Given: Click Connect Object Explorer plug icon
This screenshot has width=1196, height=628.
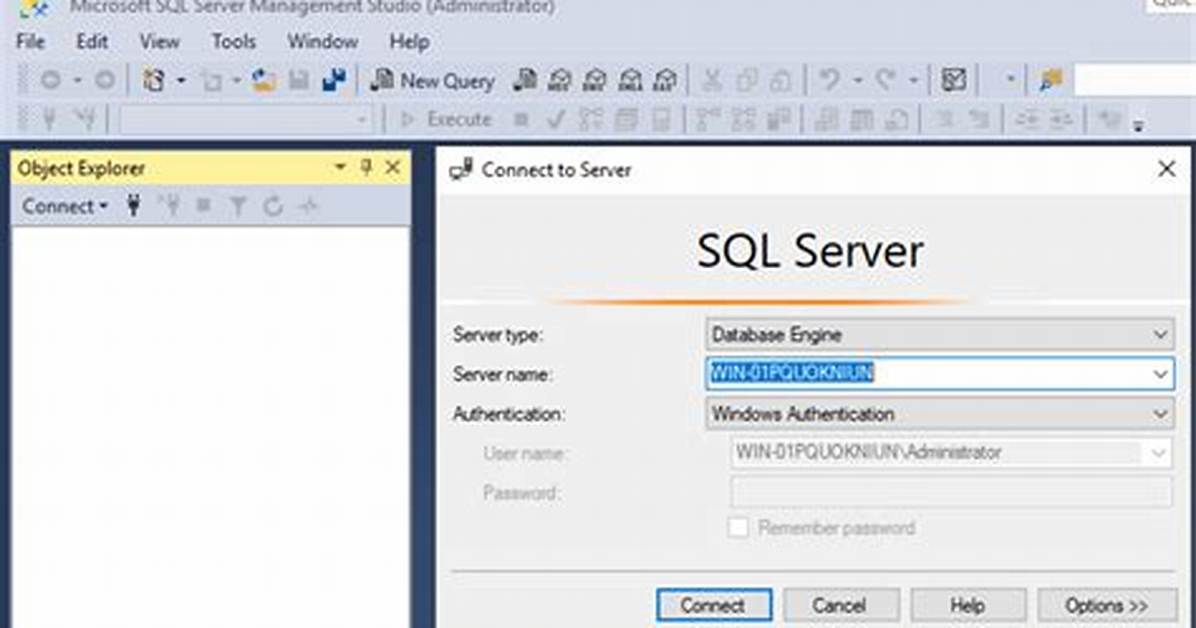Looking at the screenshot, I should pyautogui.click(x=133, y=205).
